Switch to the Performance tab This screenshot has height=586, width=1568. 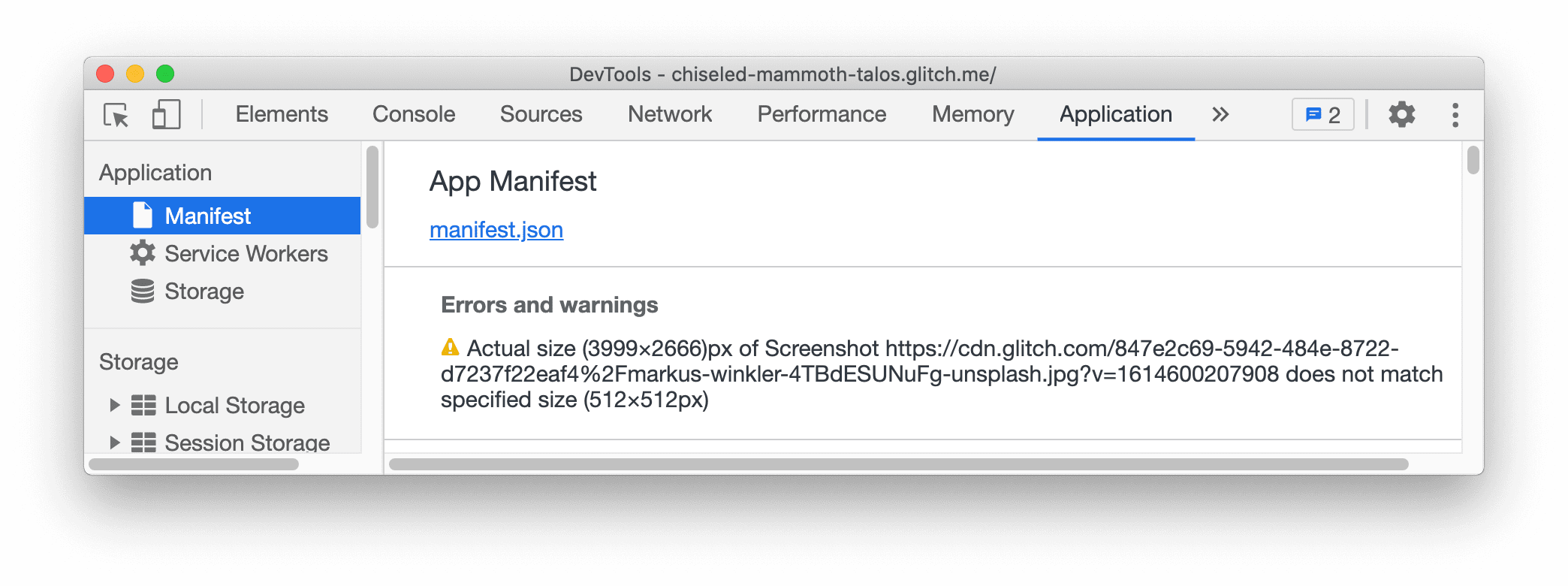pyautogui.click(x=822, y=114)
